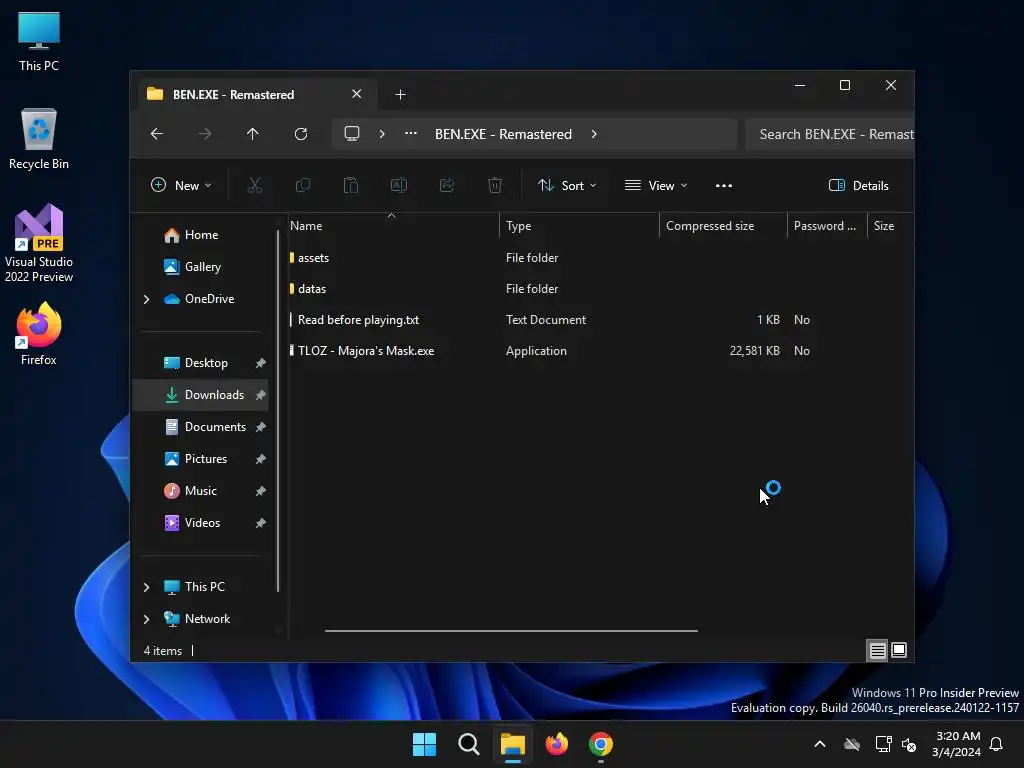The height and width of the screenshot is (768, 1024).
Task: Open Music in navigation pane
Action: 200,491
